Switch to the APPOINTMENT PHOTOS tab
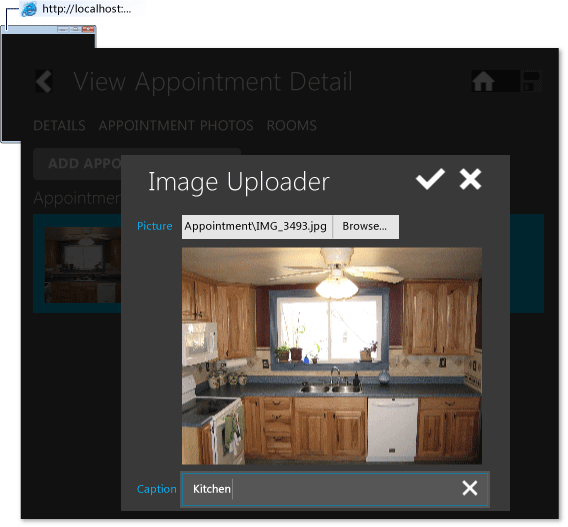The image size is (568, 527). click(x=176, y=126)
